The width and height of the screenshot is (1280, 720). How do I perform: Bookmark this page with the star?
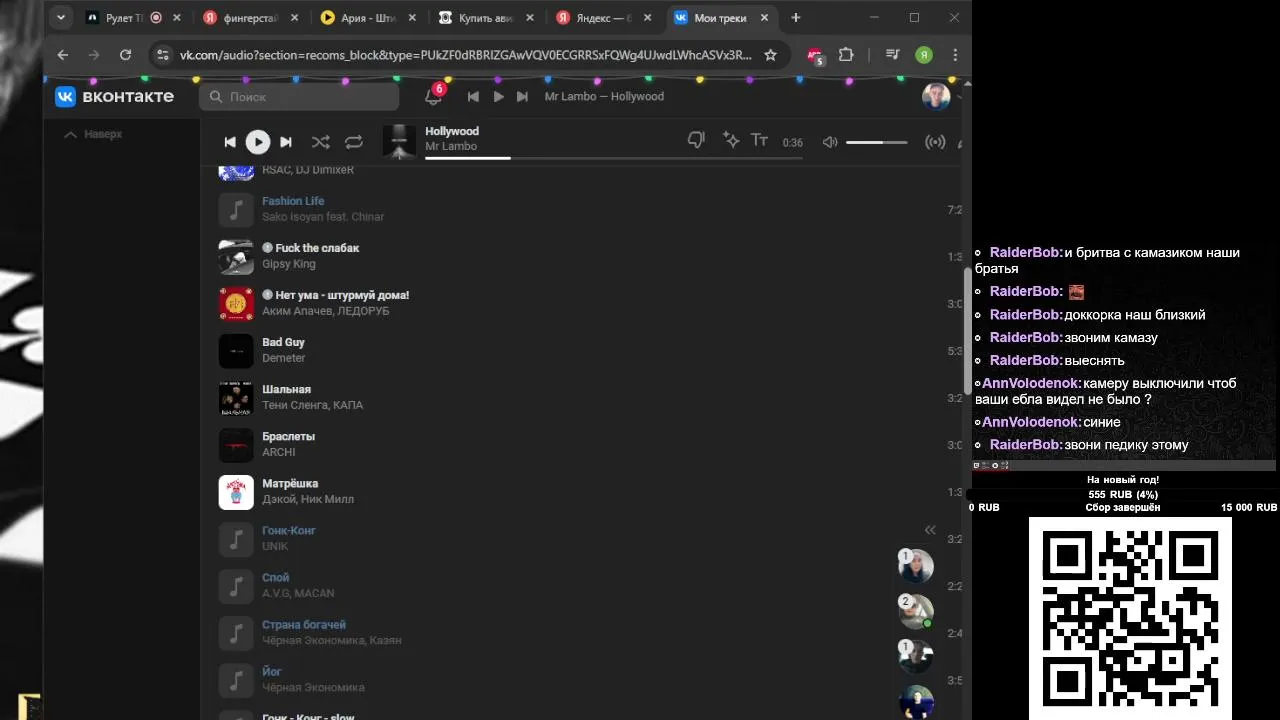click(770, 55)
